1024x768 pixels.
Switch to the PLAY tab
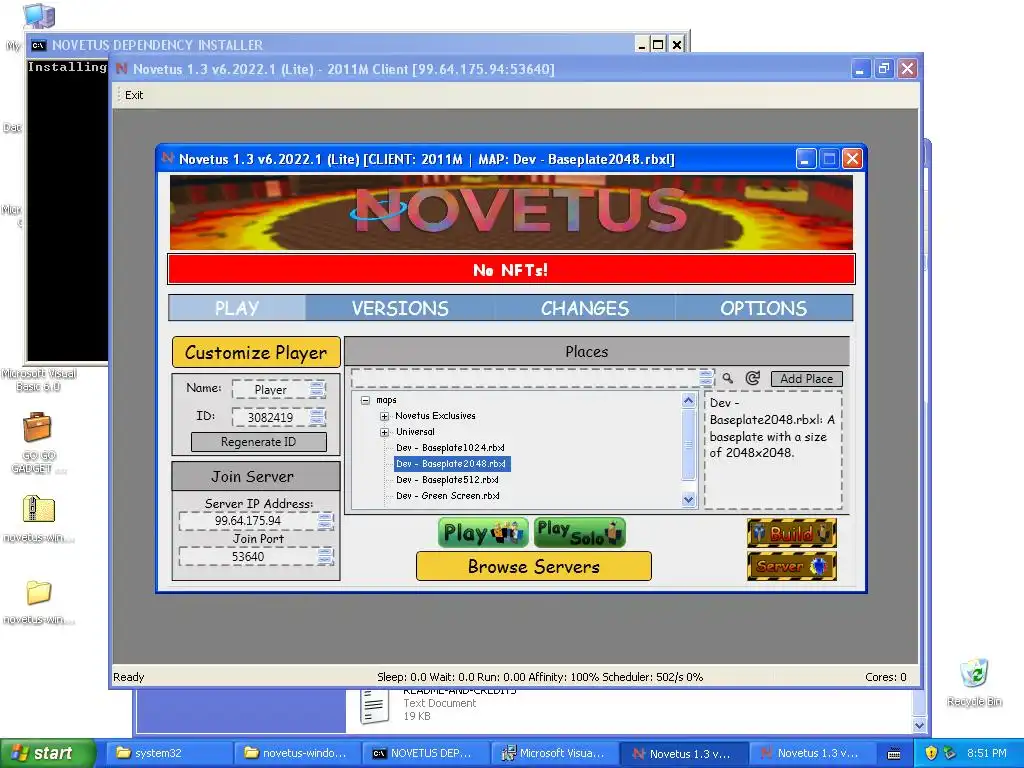(237, 308)
